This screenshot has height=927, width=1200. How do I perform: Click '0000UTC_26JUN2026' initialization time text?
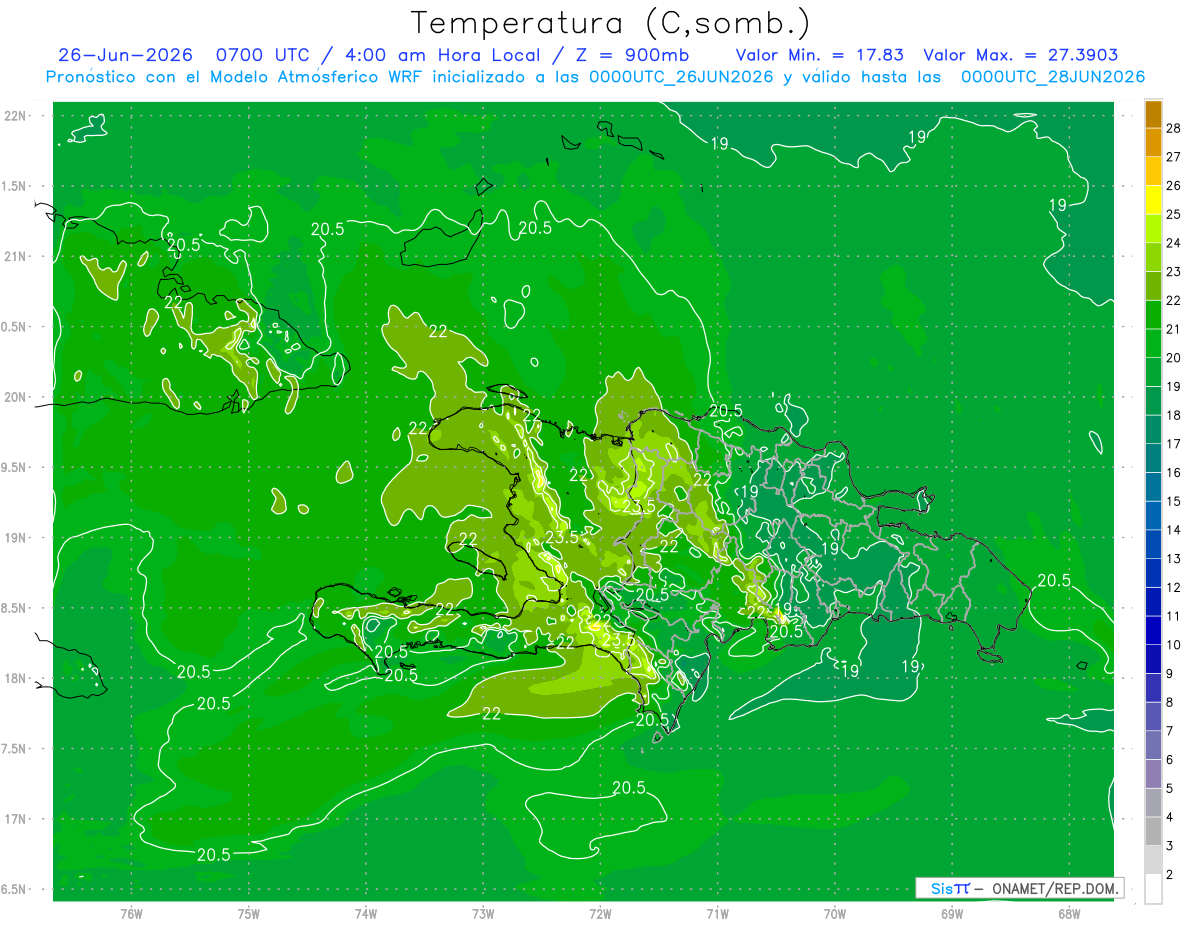click(x=681, y=77)
